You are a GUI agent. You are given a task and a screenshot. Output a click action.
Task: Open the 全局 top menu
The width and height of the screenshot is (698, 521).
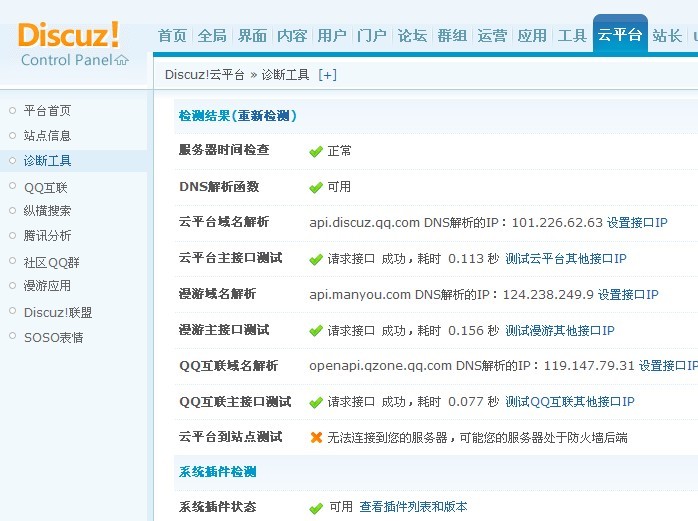point(212,36)
